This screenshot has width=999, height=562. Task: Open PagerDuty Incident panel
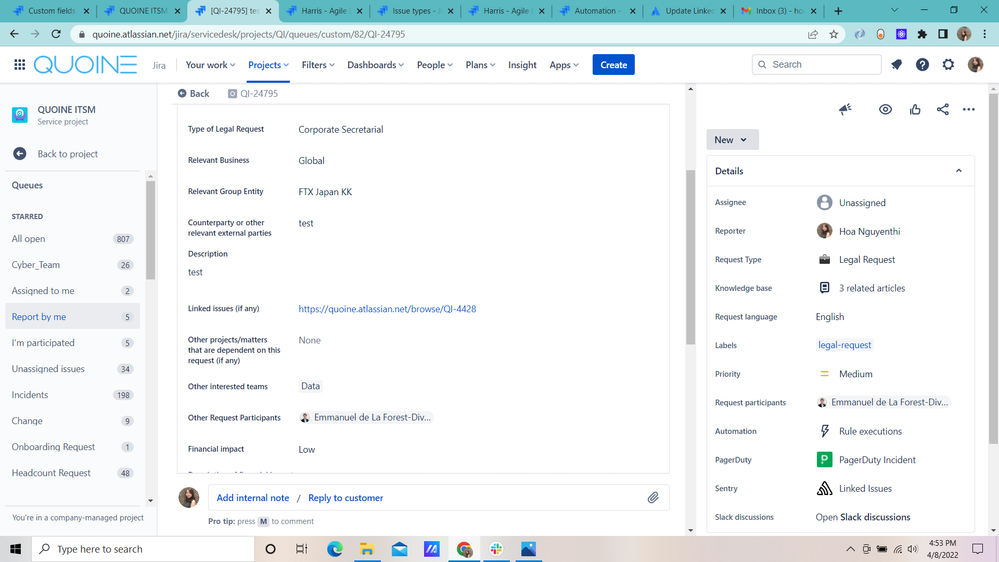(877, 459)
